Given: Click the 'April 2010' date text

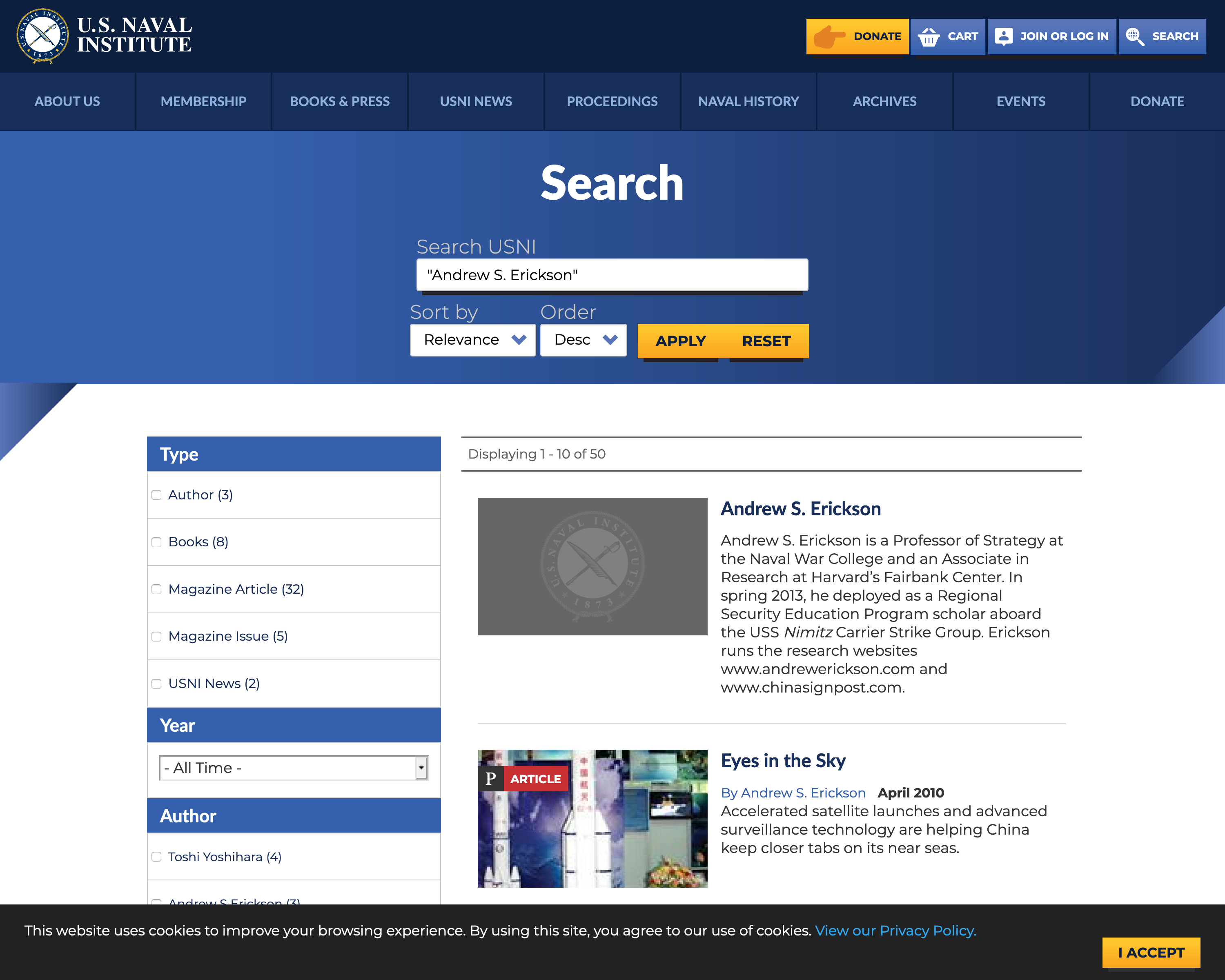Looking at the screenshot, I should pos(911,793).
